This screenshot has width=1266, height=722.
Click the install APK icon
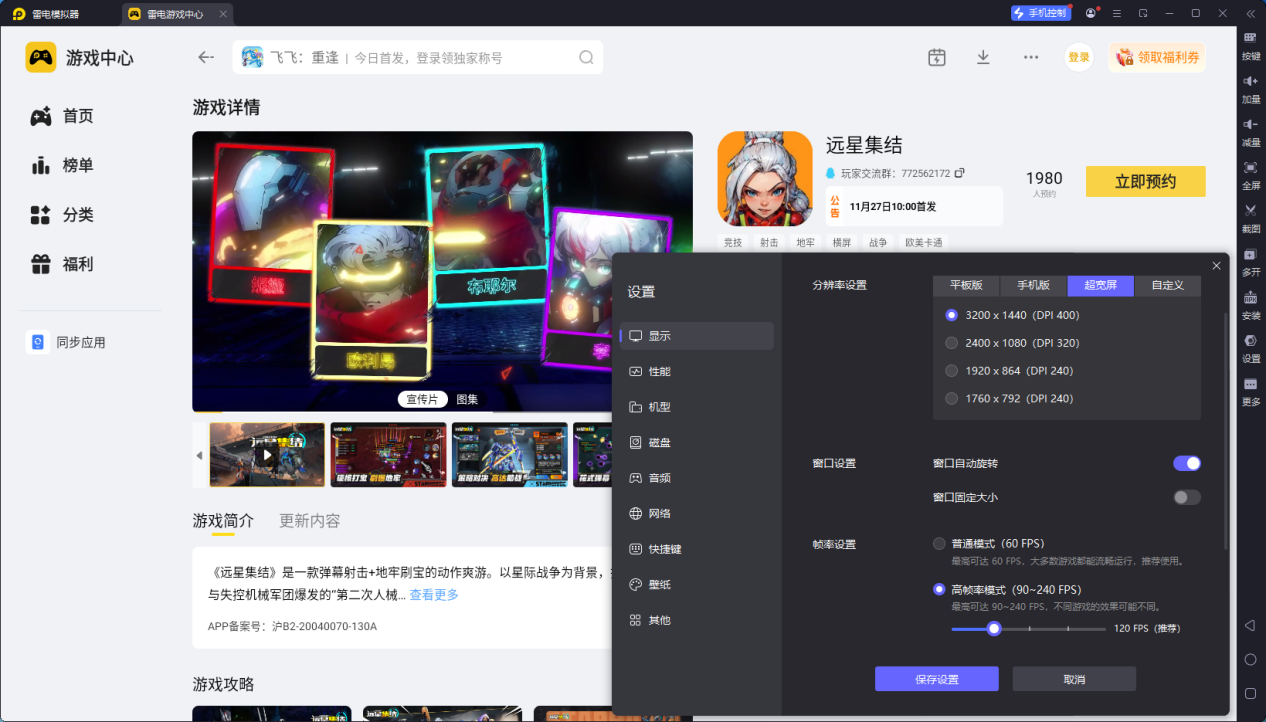(1250, 298)
